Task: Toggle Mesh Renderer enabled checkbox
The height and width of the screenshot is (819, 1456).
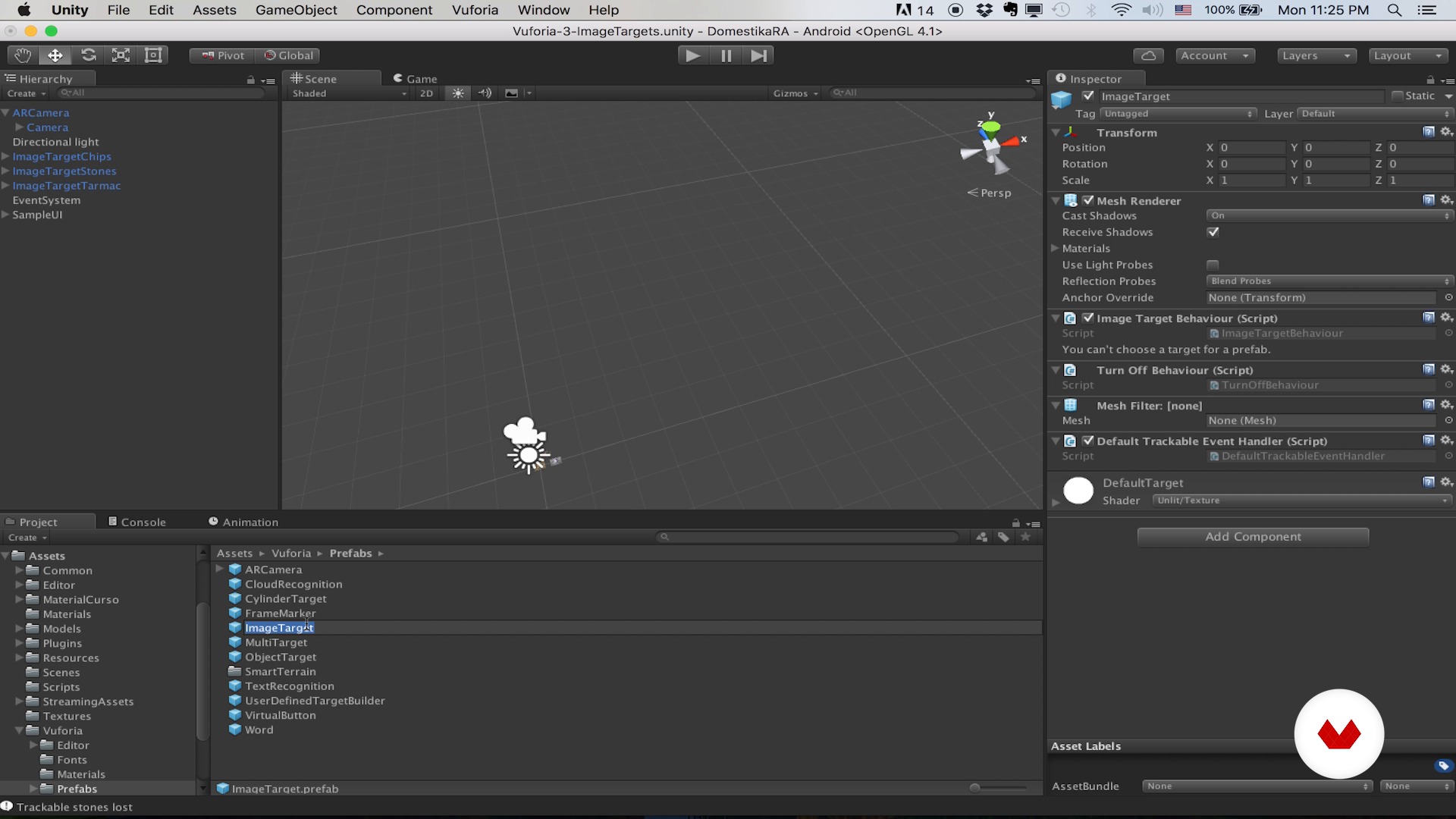Action: tap(1088, 200)
